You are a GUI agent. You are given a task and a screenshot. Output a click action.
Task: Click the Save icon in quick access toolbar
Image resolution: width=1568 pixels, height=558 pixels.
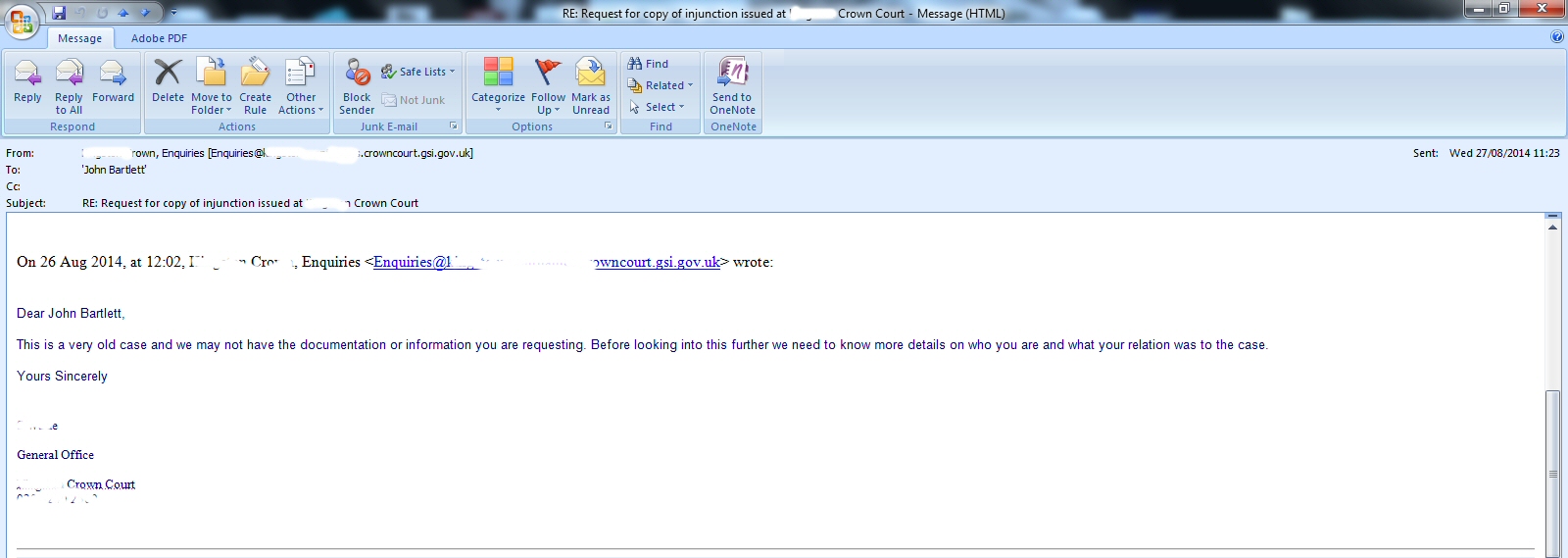coord(59,13)
